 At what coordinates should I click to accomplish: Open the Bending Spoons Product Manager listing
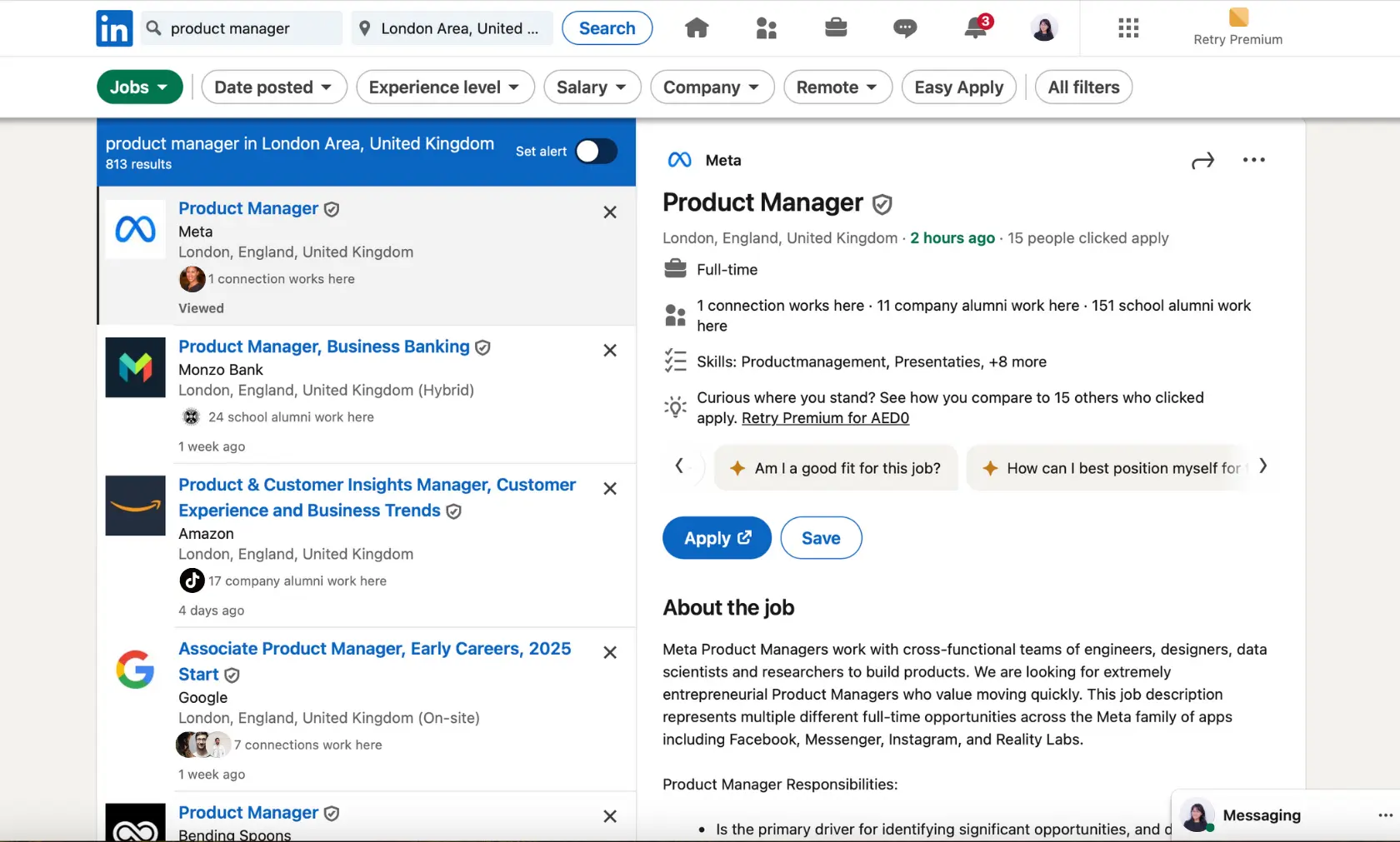(248, 812)
